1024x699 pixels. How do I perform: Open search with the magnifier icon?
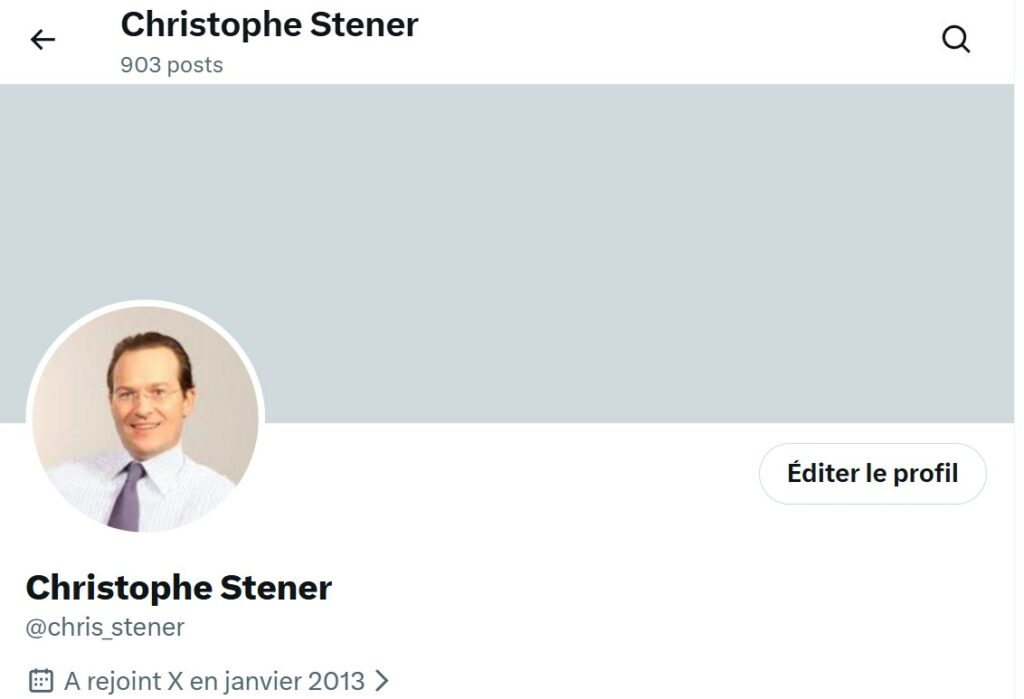(956, 40)
